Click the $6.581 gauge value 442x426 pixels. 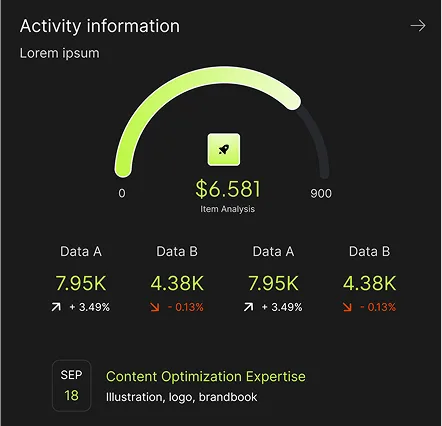point(228,189)
